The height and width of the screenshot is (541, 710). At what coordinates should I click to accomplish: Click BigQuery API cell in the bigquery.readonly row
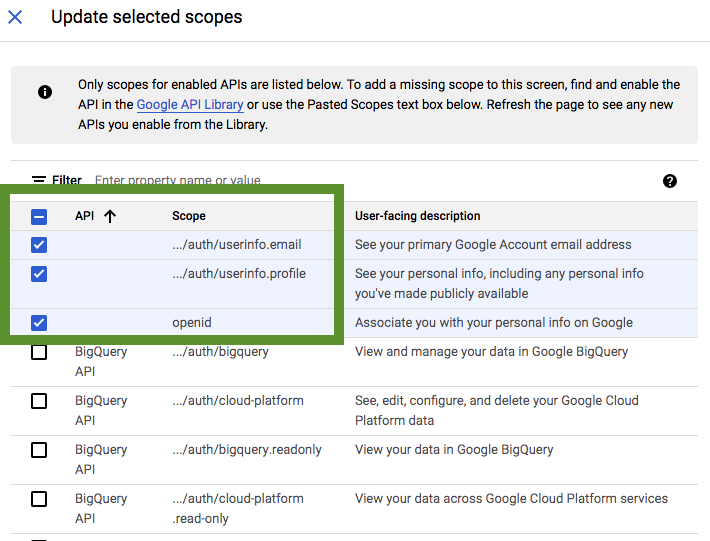[x=101, y=460]
